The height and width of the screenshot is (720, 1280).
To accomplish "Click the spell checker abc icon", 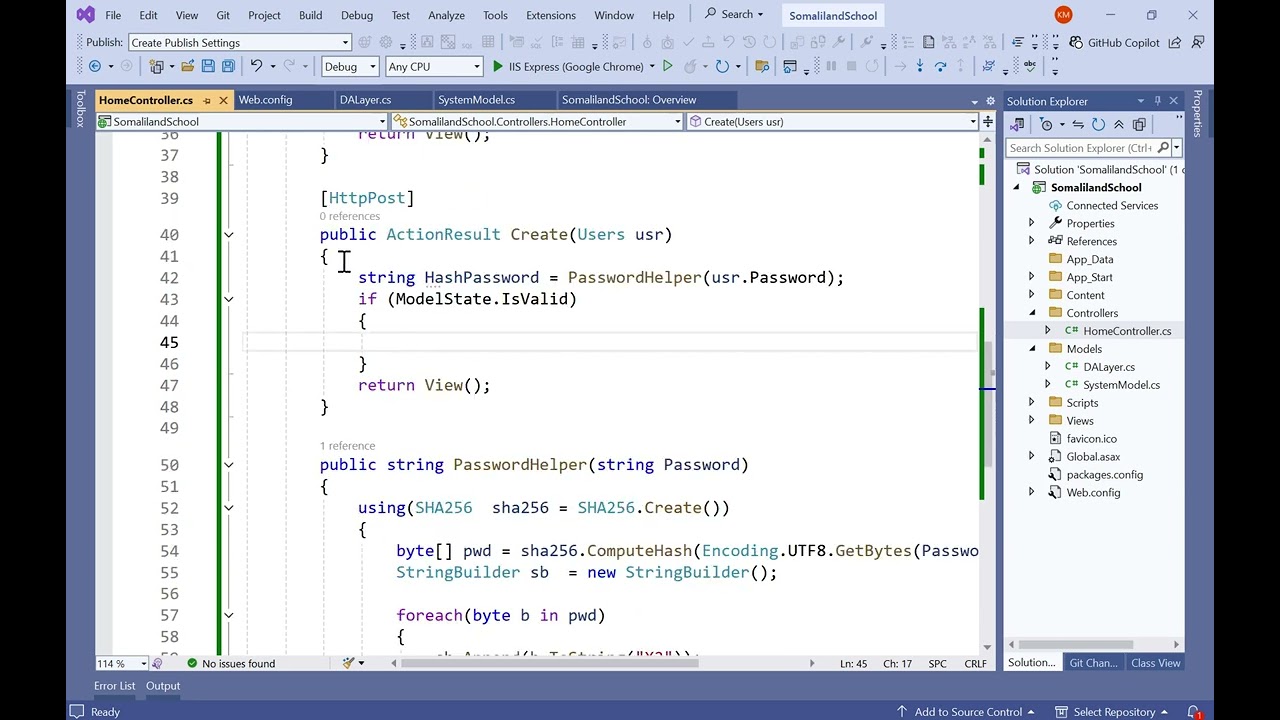I will (x=1029, y=66).
